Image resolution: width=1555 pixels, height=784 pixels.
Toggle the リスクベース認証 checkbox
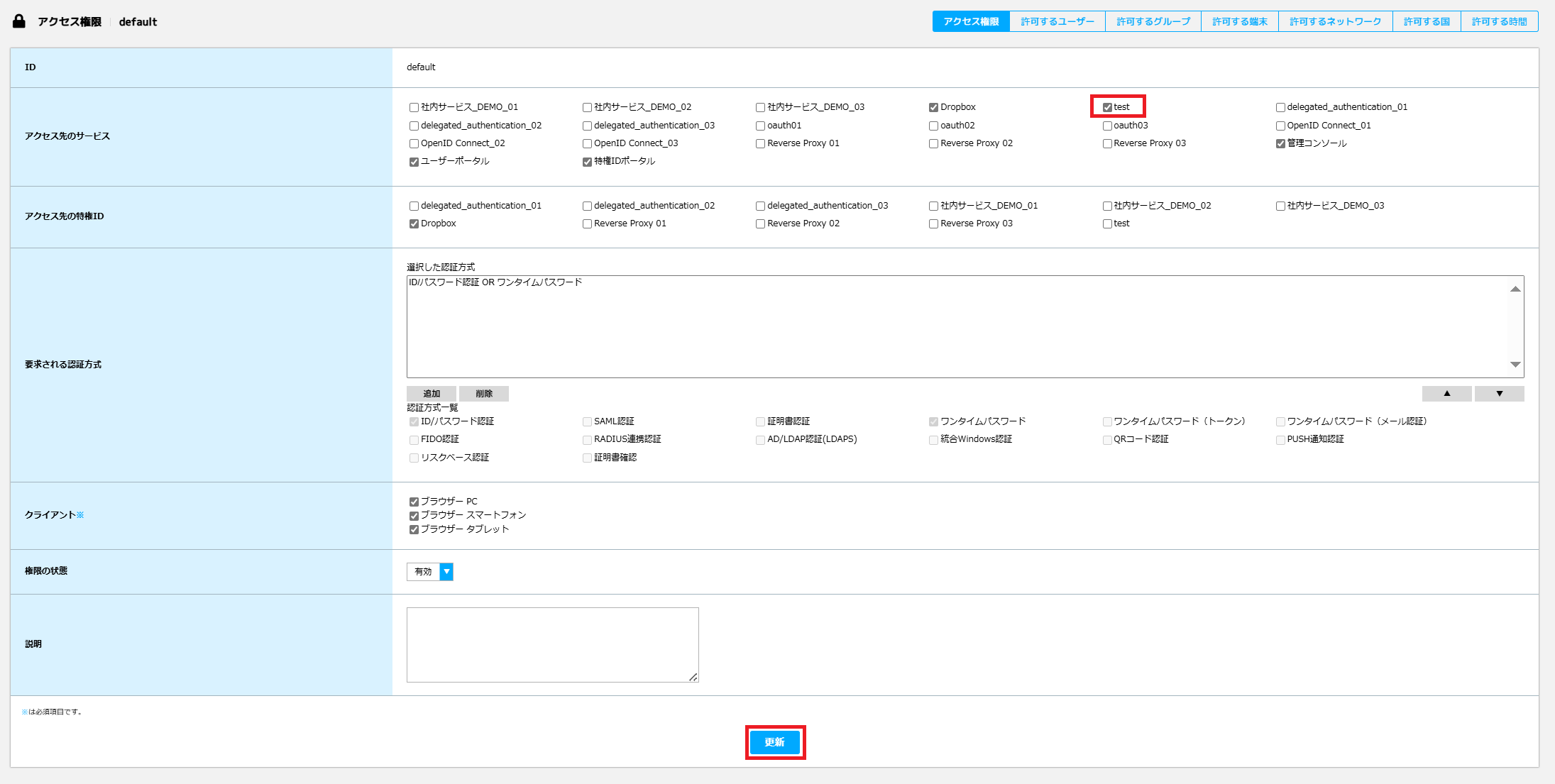414,458
